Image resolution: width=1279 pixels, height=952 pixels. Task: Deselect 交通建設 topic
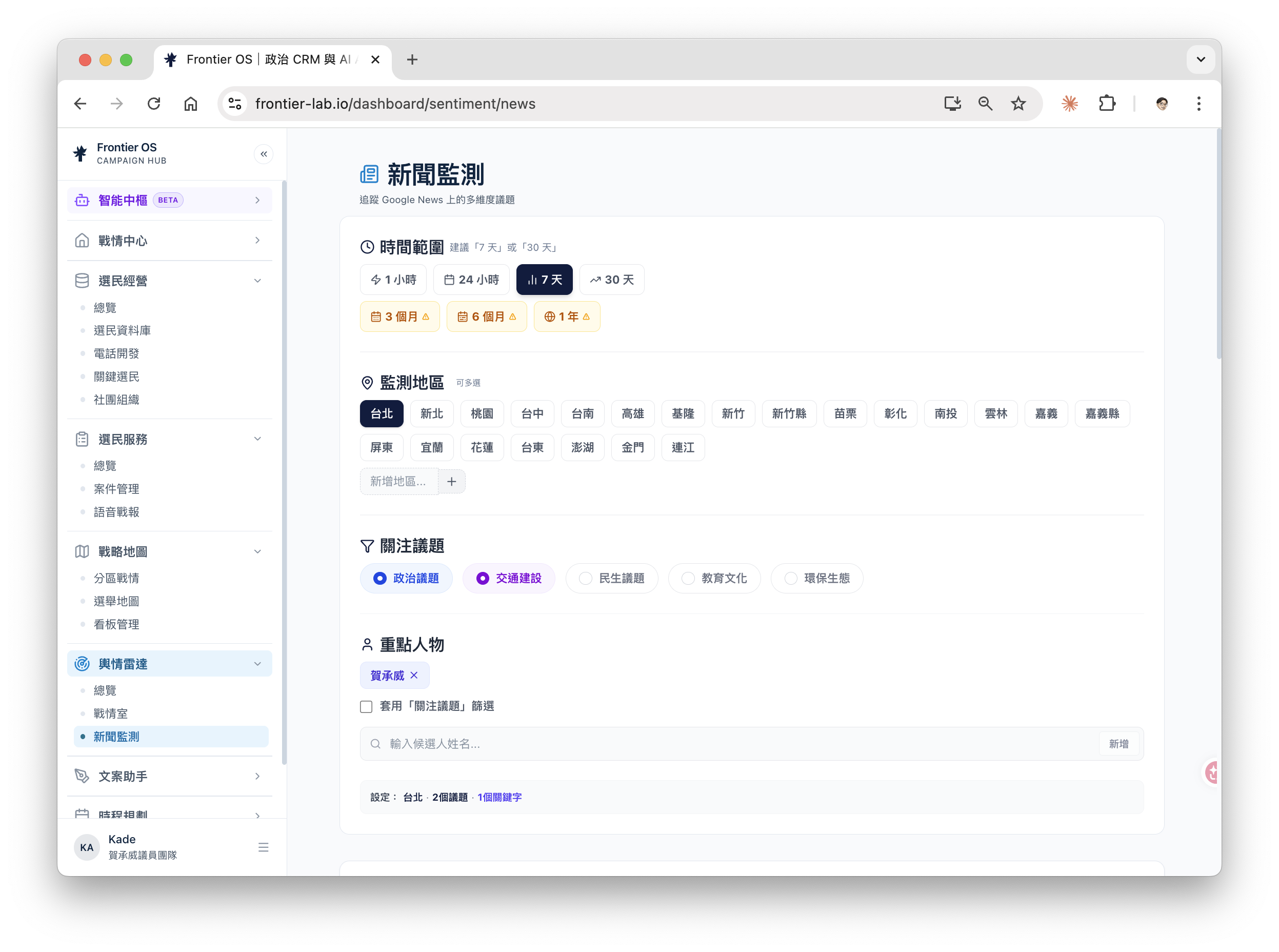[509, 578]
